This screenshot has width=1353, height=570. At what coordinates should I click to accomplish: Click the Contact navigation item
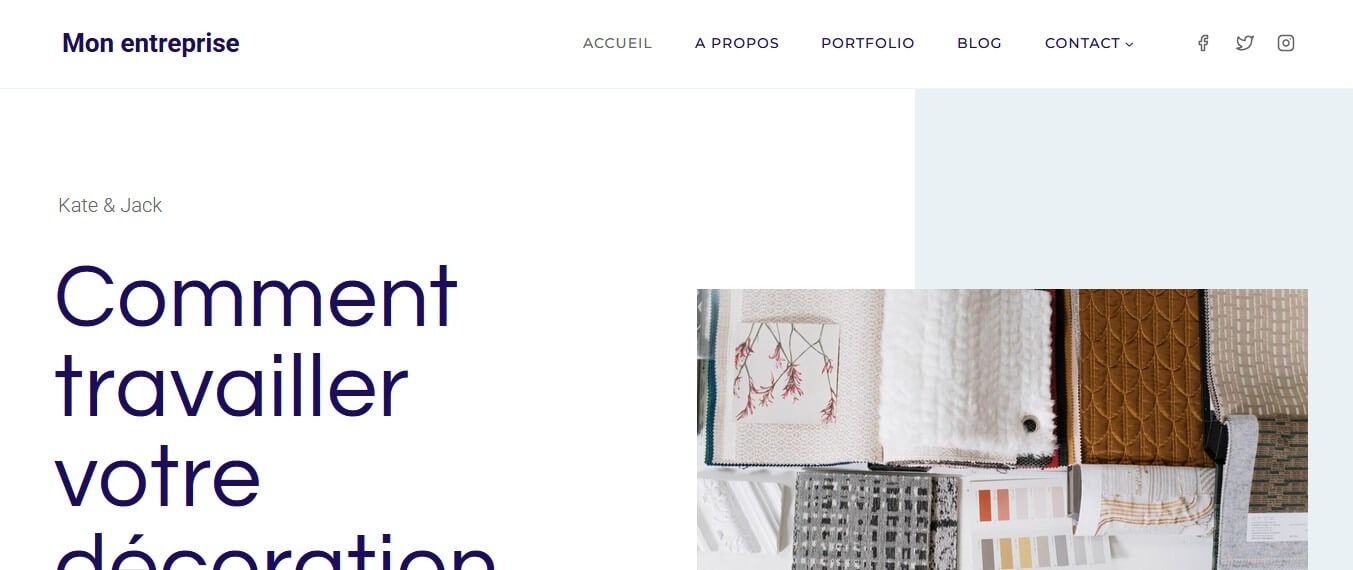(x=1082, y=43)
